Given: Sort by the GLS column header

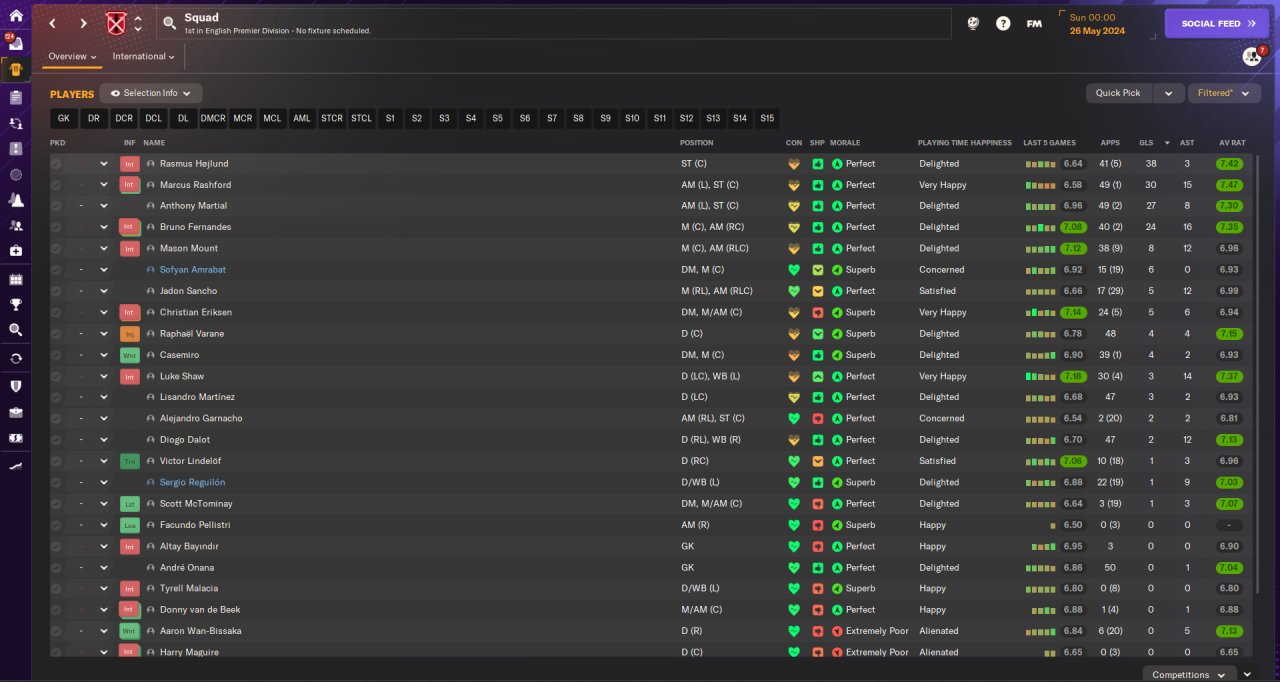Looking at the screenshot, I should coord(1149,143).
